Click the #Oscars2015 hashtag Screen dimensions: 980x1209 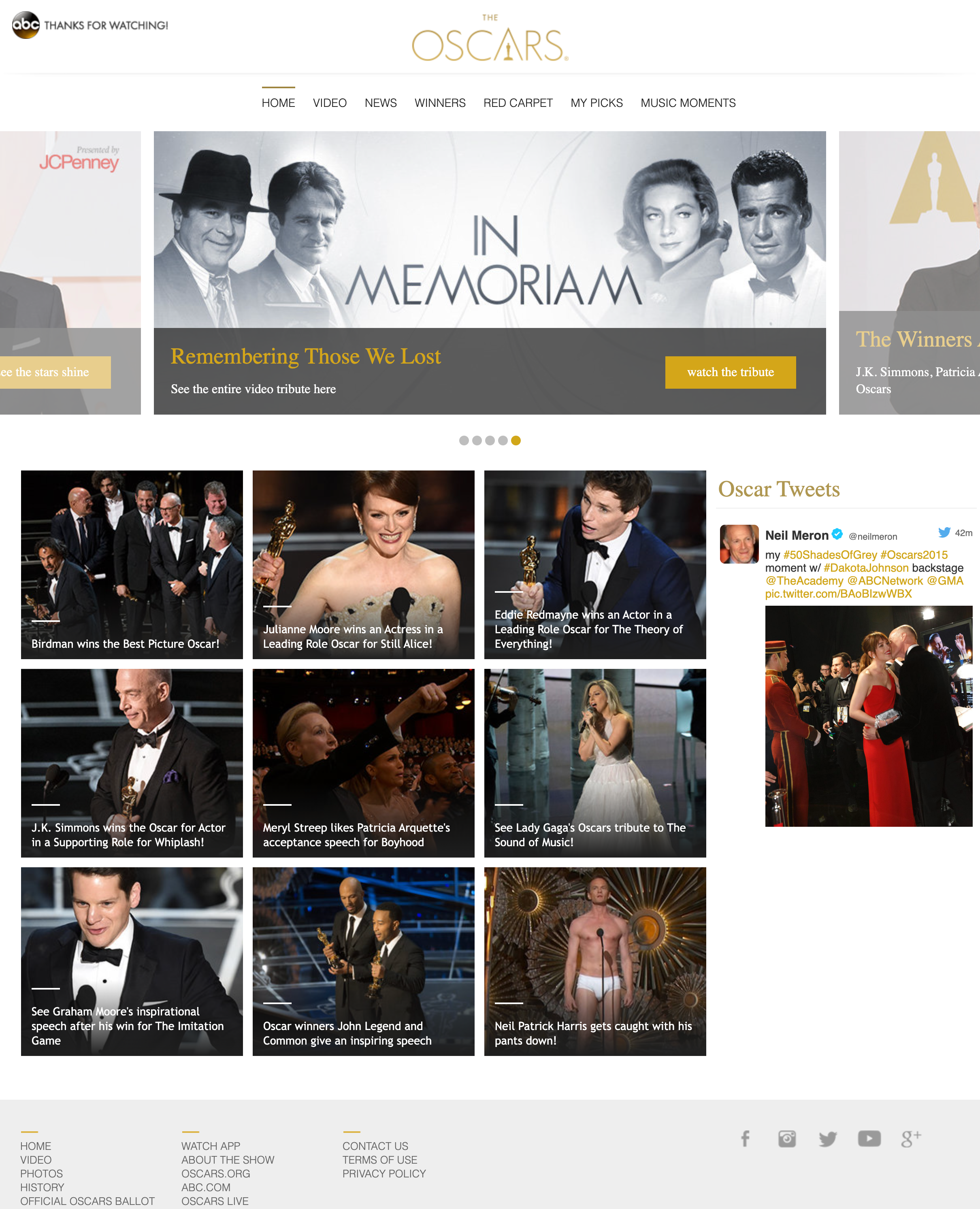pyautogui.click(x=914, y=555)
